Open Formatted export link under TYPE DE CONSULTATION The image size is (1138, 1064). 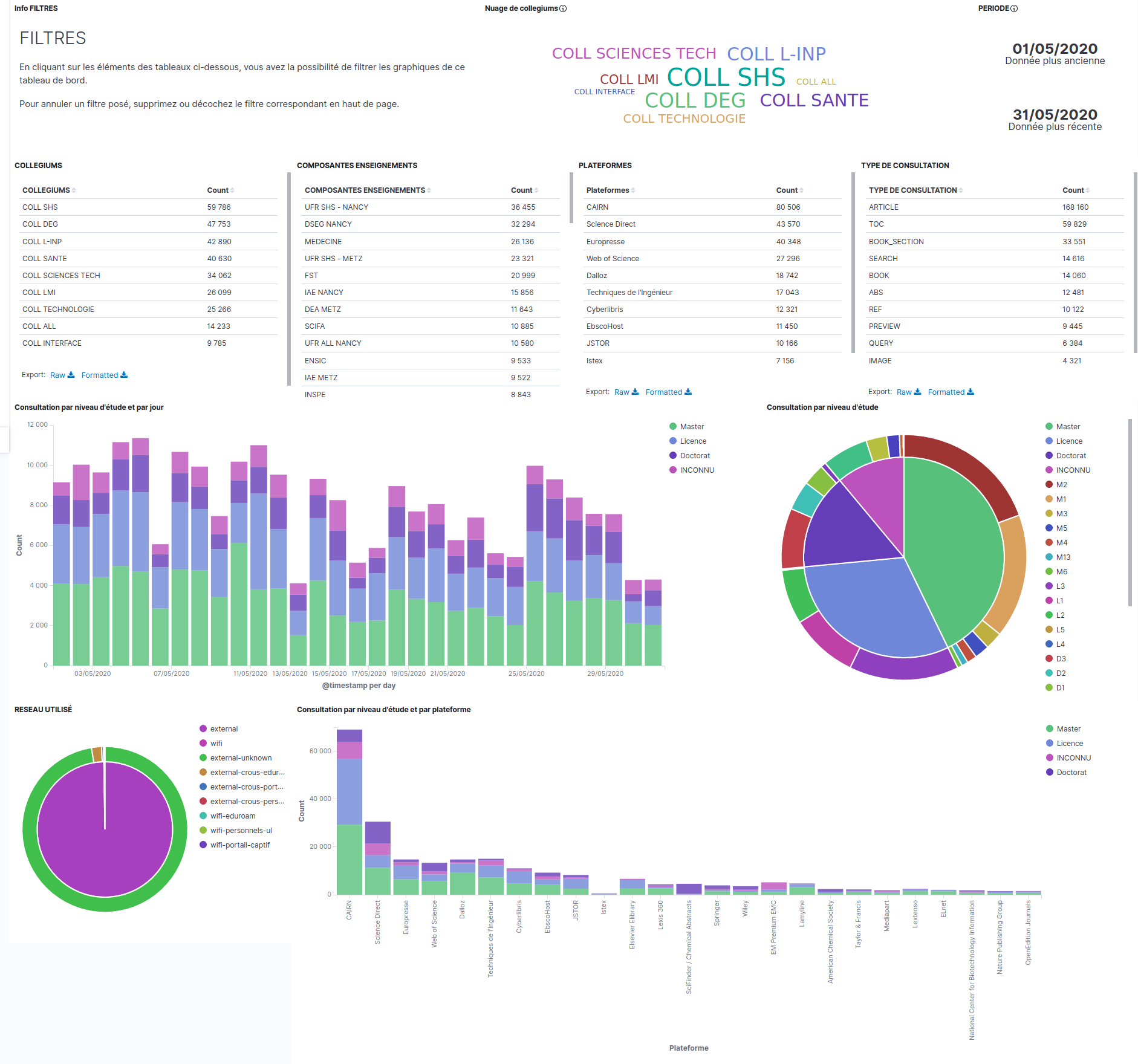coord(946,392)
